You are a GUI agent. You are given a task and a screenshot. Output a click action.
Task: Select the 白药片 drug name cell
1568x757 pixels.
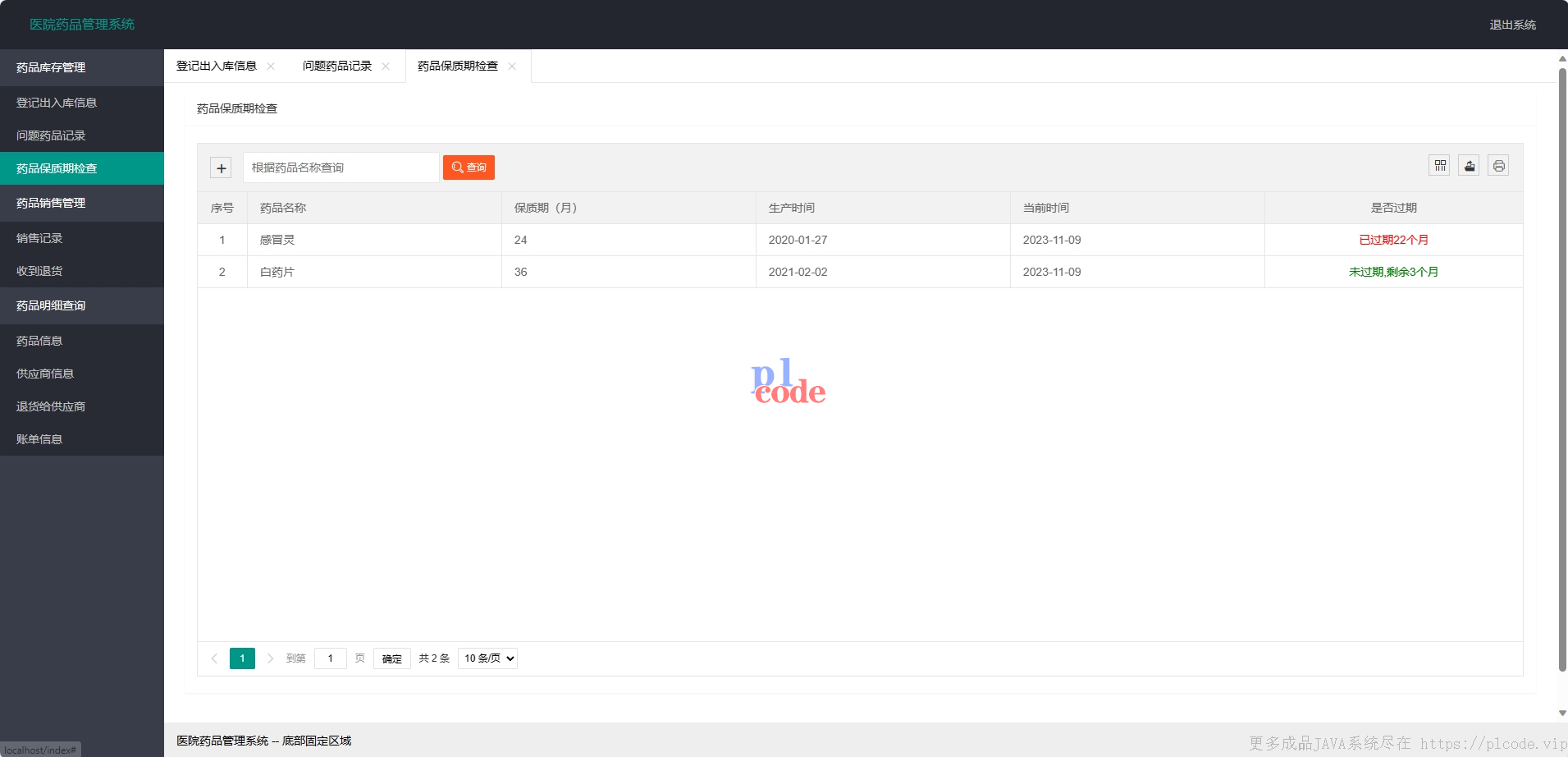374,272
